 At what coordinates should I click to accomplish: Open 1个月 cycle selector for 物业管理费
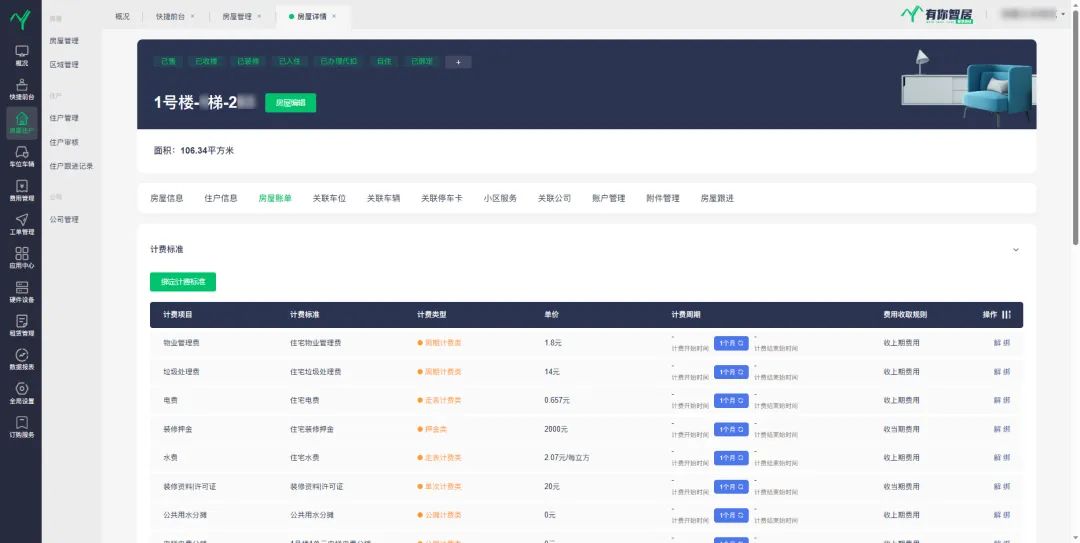[x=730, y=343]
